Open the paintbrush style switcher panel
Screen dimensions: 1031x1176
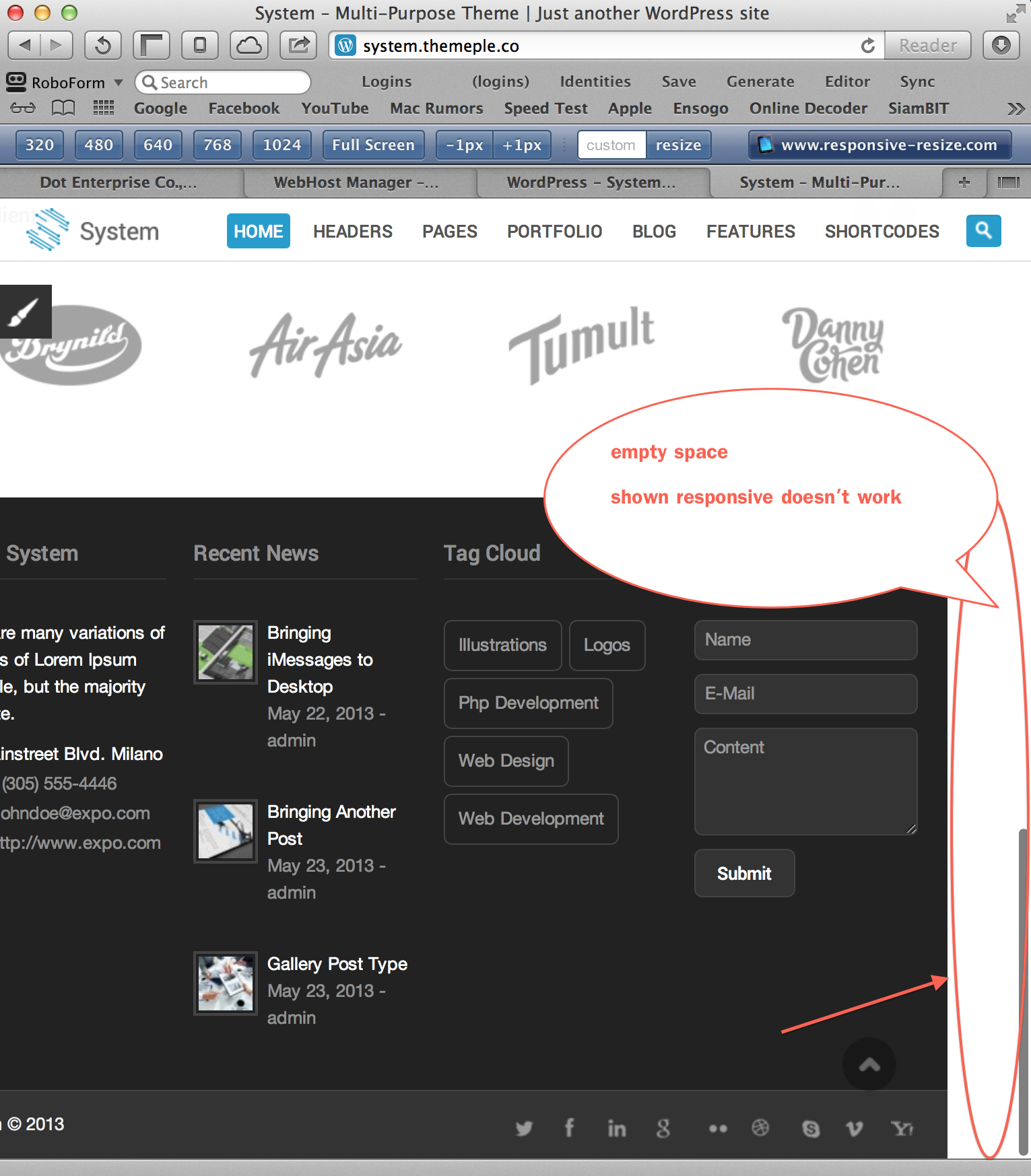[x=26, y=312]
